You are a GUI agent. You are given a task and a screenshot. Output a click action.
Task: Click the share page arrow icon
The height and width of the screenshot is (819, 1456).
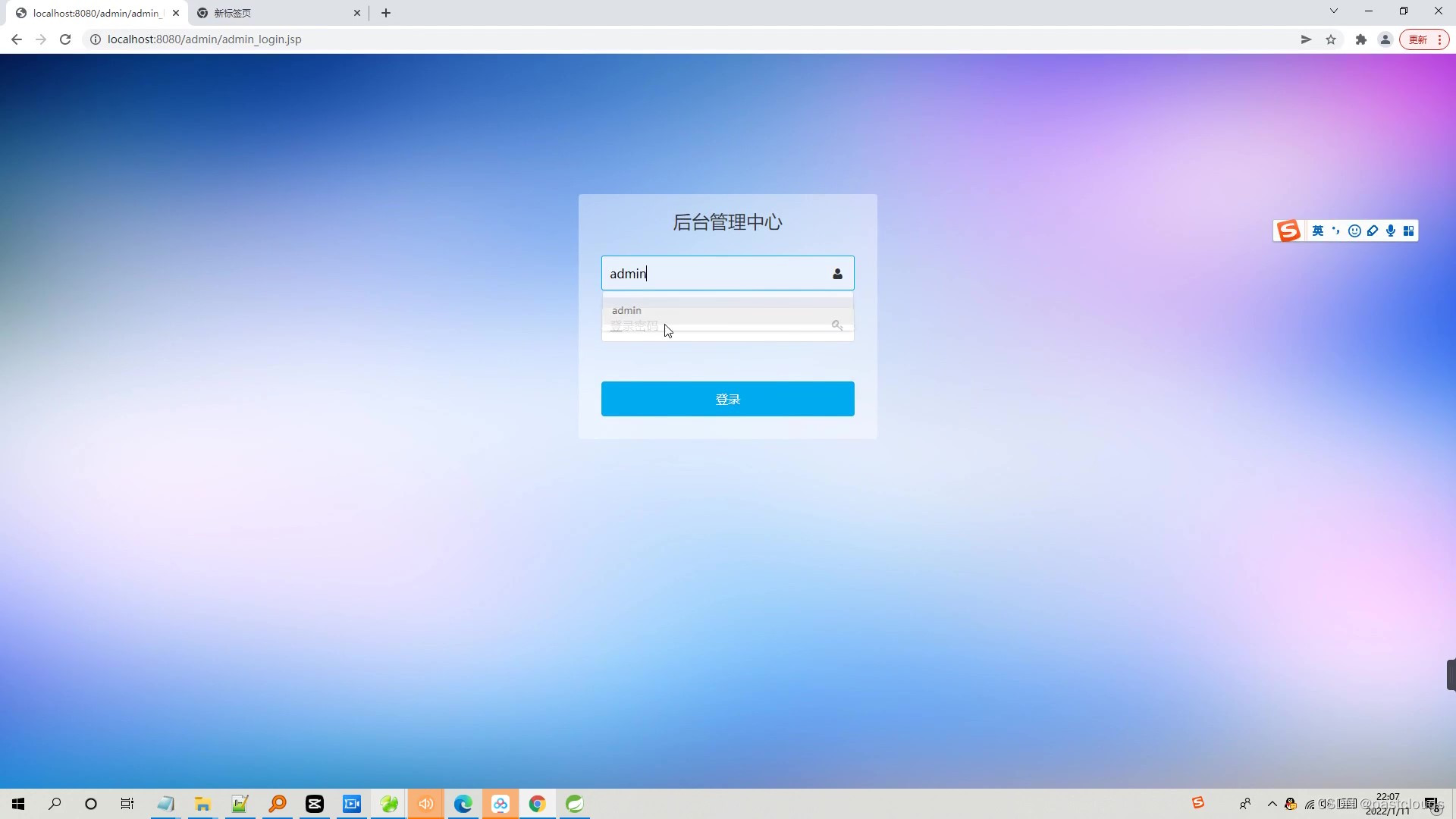coord(1306,39)
